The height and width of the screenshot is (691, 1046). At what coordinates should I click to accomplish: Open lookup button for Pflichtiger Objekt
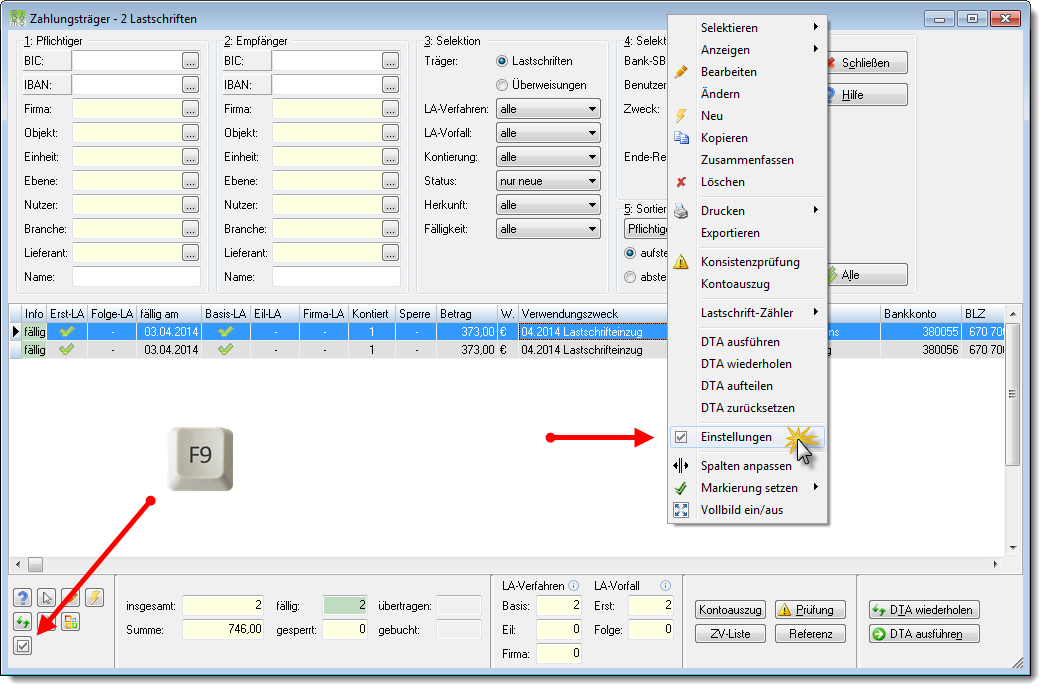point(191,133)
